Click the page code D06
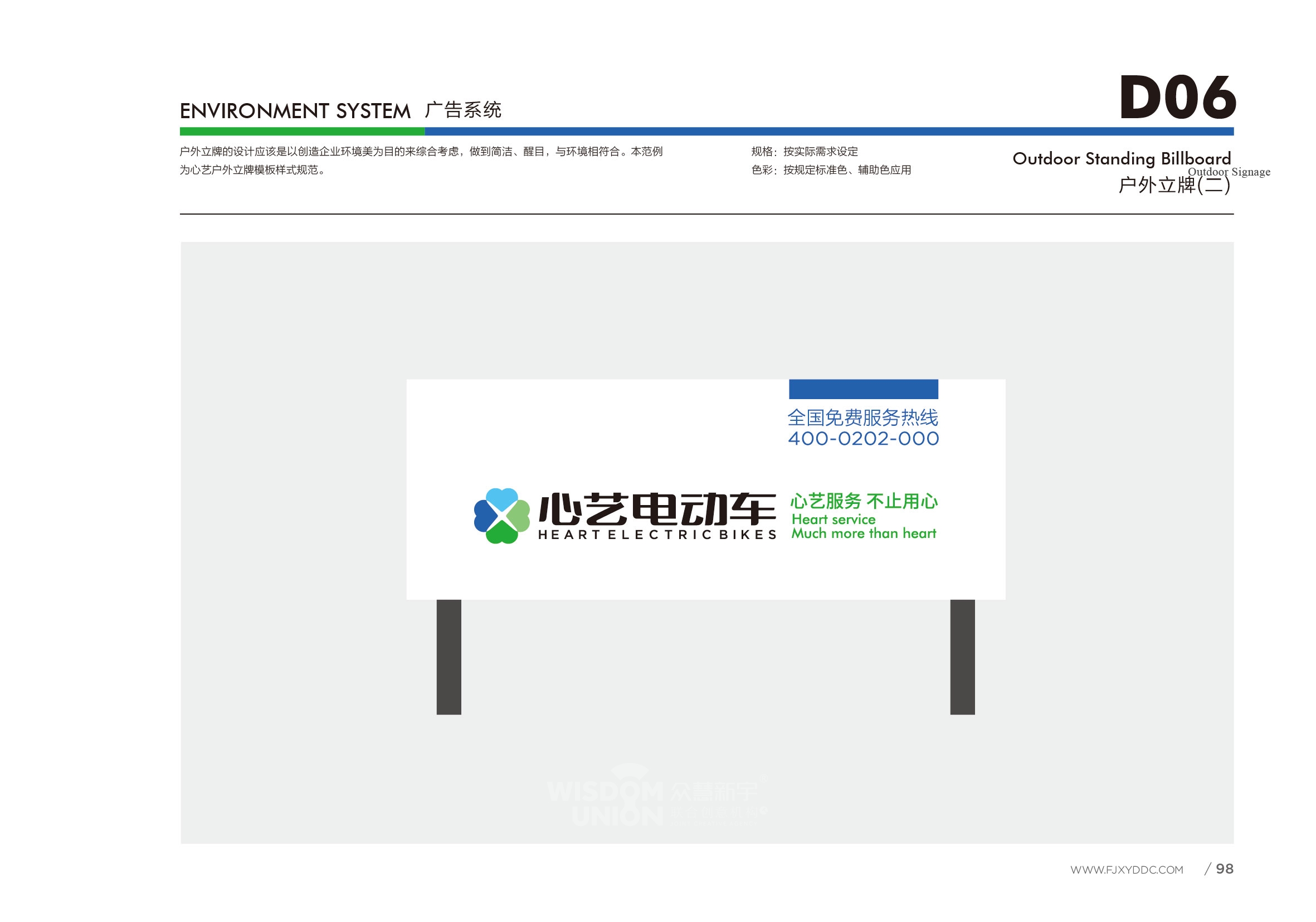Viewport: 1316px width, 922px height. 1177,98
